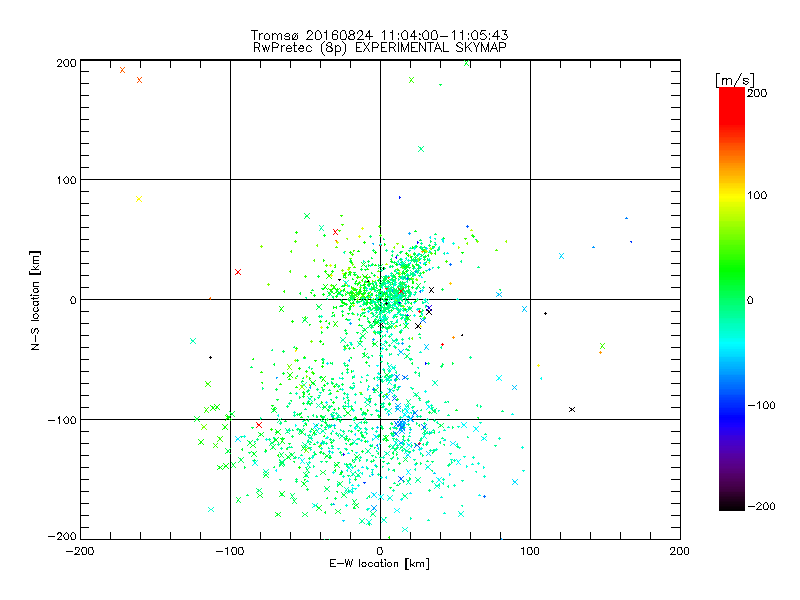Click the colorbar tick label '100'
The image size is (800, 600).
pyautogui.click(x=757, y=195)
